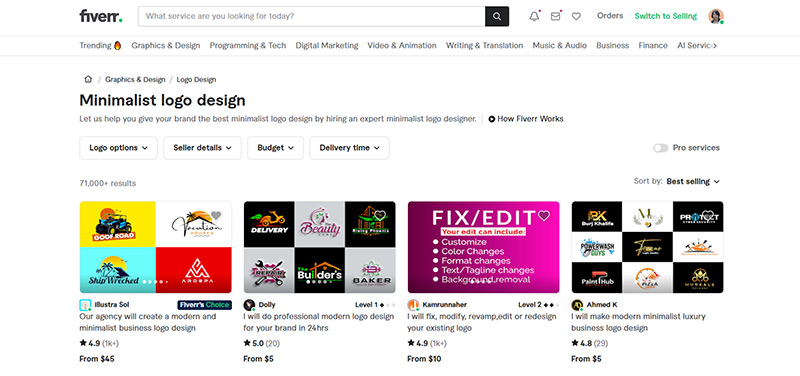Screen dimensions: 800x376
Task: Click Logo Design breadcrumb
Action: [196, 79]
